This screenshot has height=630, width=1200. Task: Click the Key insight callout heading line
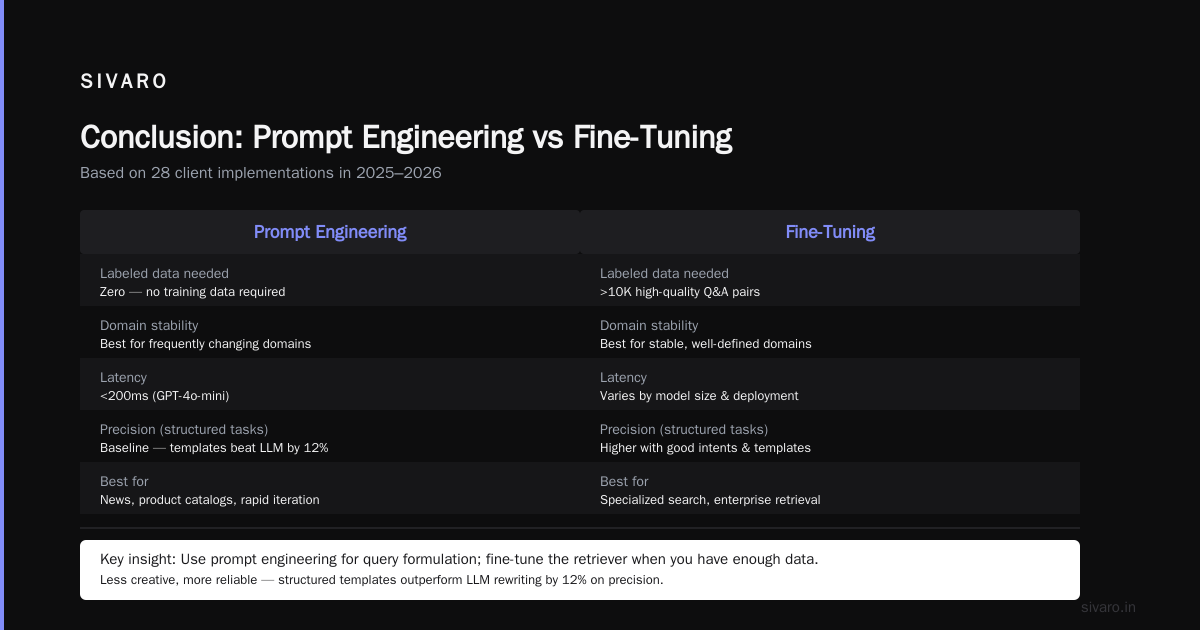coord(459,559)
